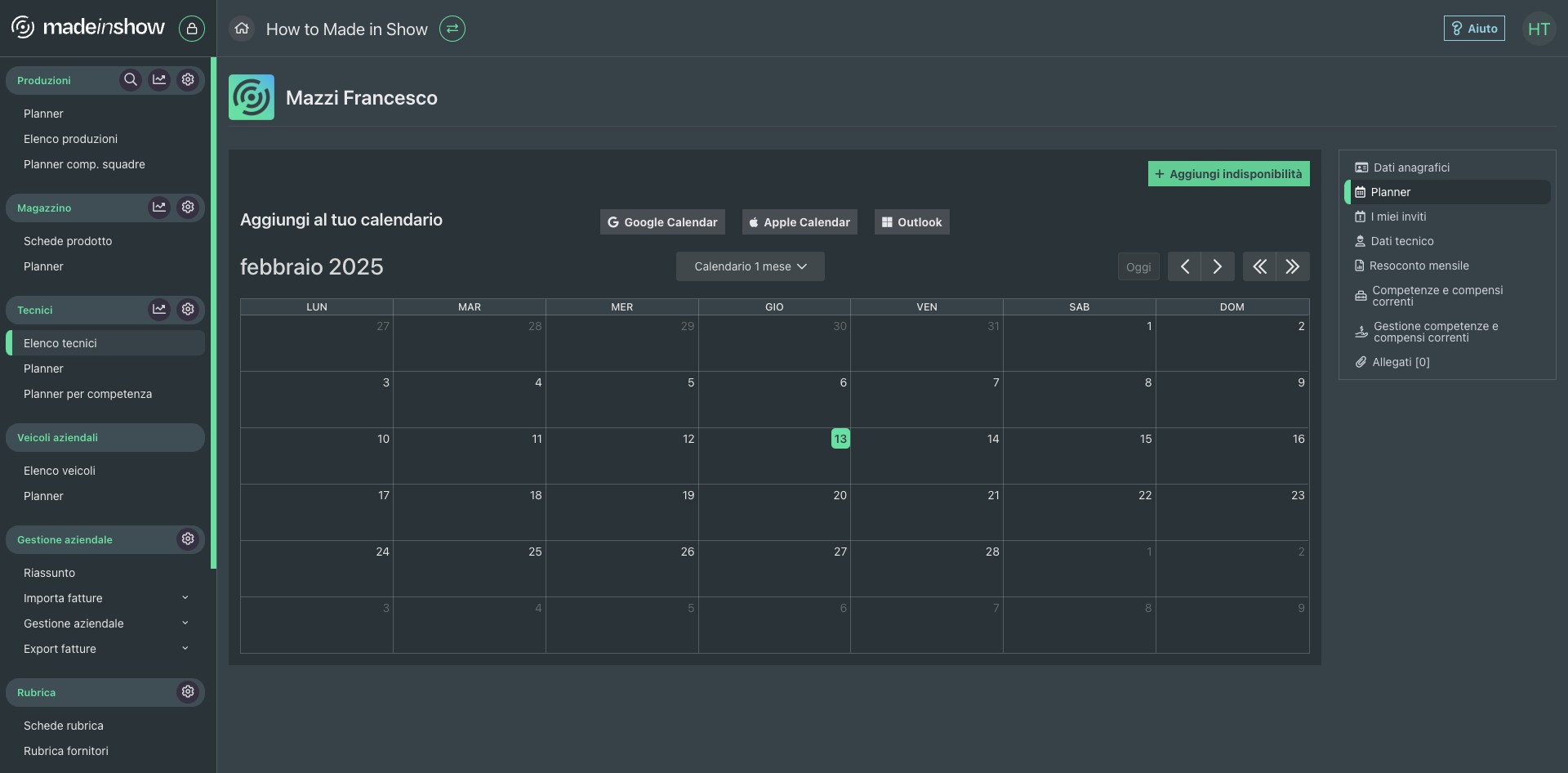Viewport: 1568px width, 773px height.
Task: Click Gestione aziendale section gear icon
Action: point(188,539)
